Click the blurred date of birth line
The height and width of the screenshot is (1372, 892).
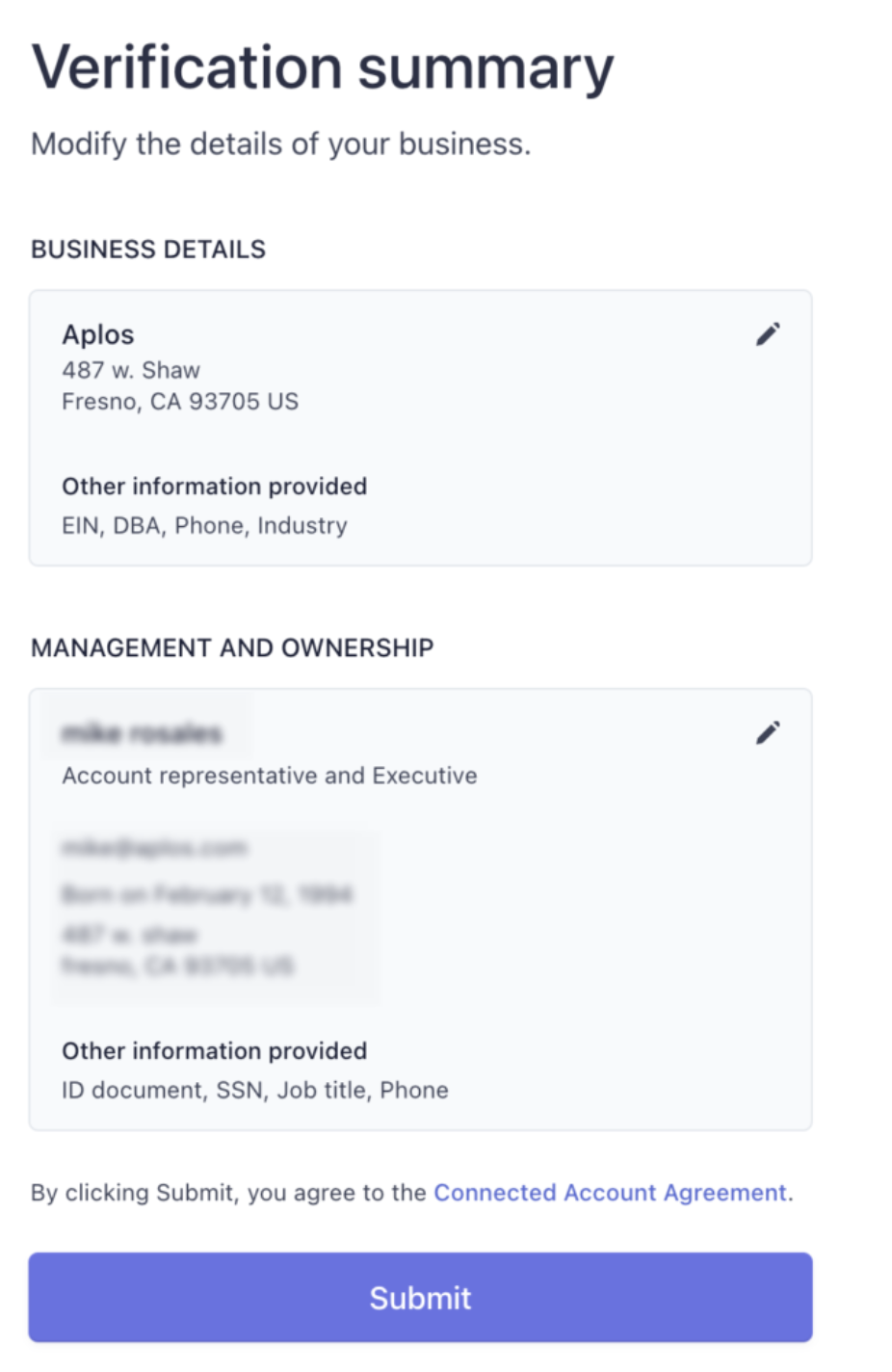click(207, 894)
